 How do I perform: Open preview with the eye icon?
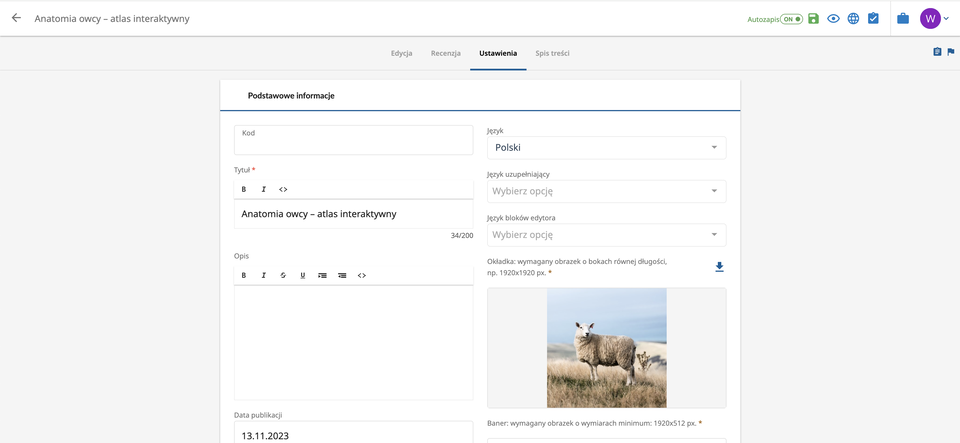tap(833, 18)
